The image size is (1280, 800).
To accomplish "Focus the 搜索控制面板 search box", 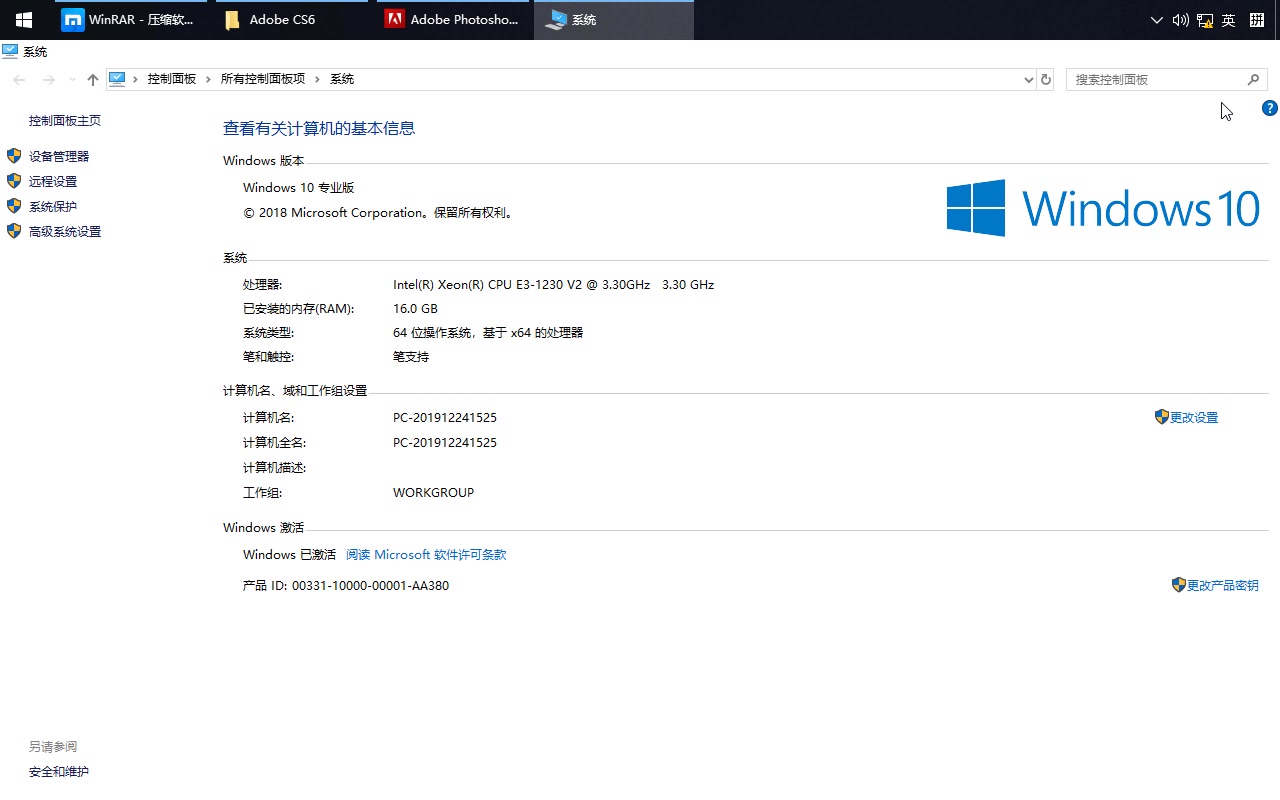I will [1167, 79].
